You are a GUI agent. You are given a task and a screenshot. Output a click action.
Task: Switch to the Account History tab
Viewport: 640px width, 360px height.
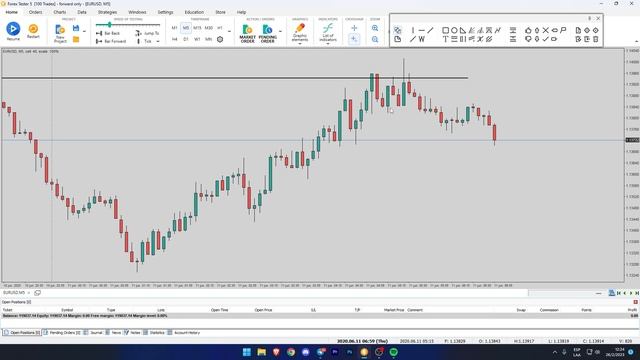(184, 333)
